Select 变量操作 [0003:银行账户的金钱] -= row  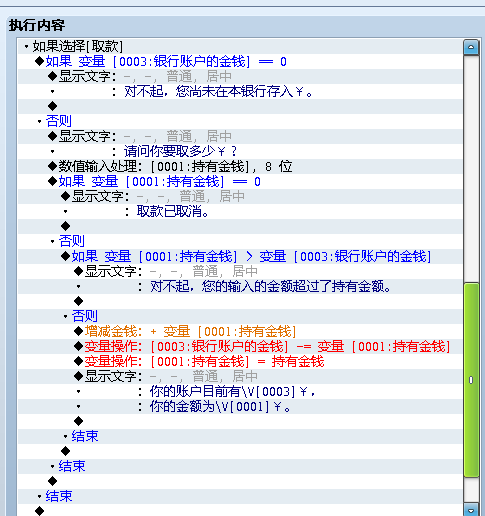pyautogui.click(x=240, y=346)
